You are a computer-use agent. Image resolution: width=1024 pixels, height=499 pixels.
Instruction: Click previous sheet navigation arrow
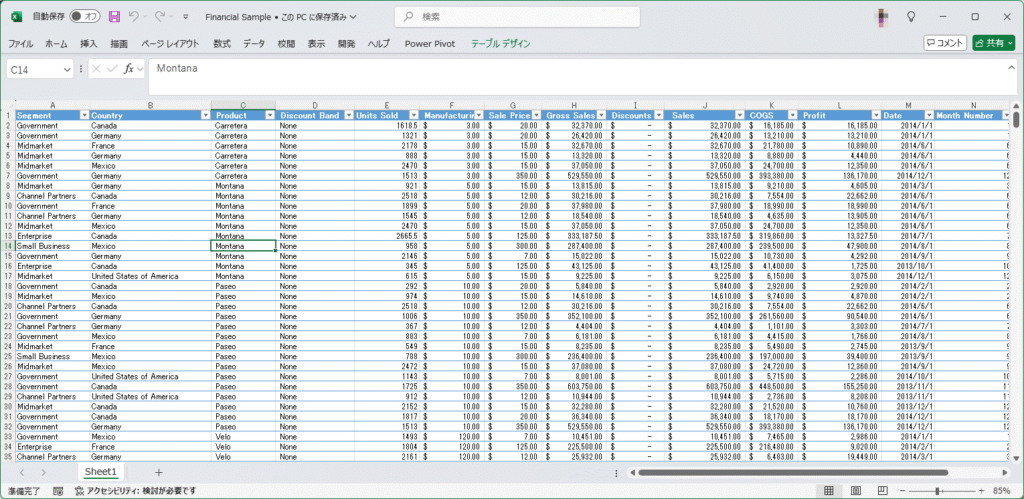point(22,472)
